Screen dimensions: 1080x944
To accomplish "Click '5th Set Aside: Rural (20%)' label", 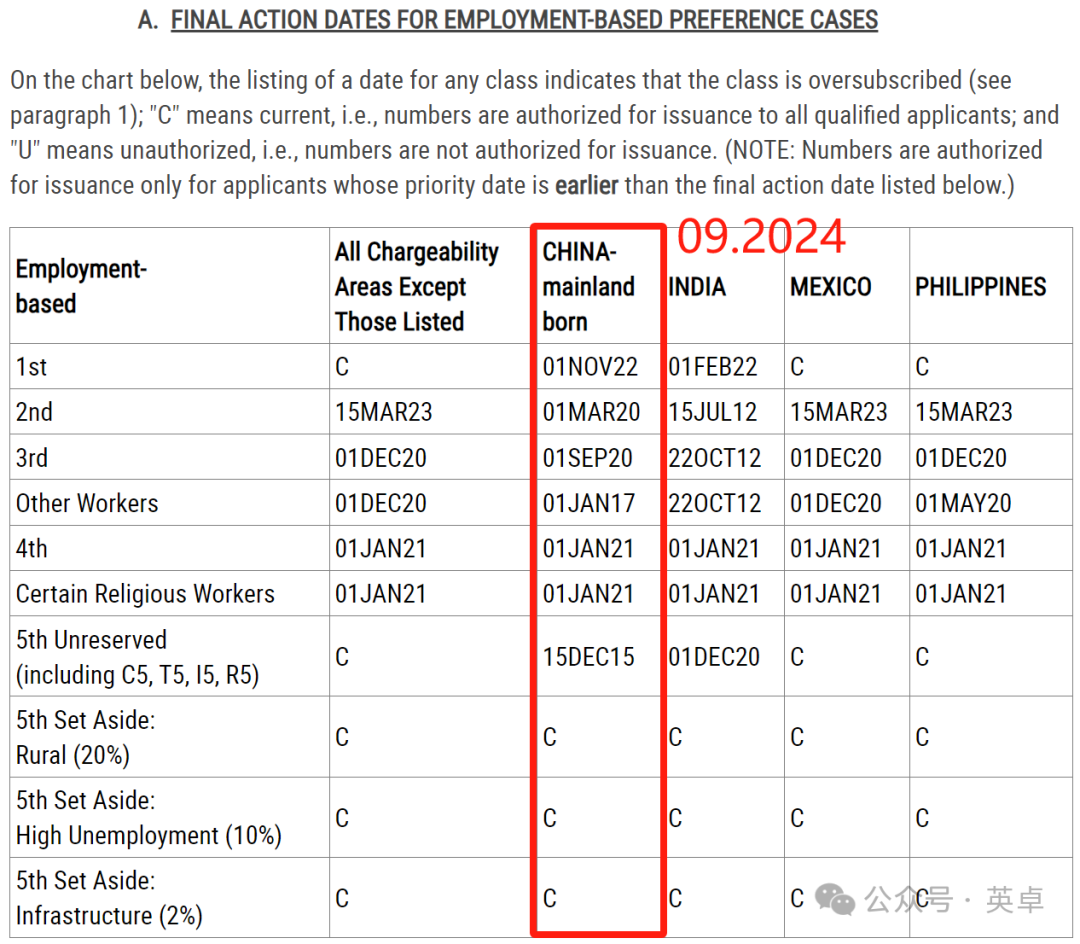I will (x=85, y=737).
